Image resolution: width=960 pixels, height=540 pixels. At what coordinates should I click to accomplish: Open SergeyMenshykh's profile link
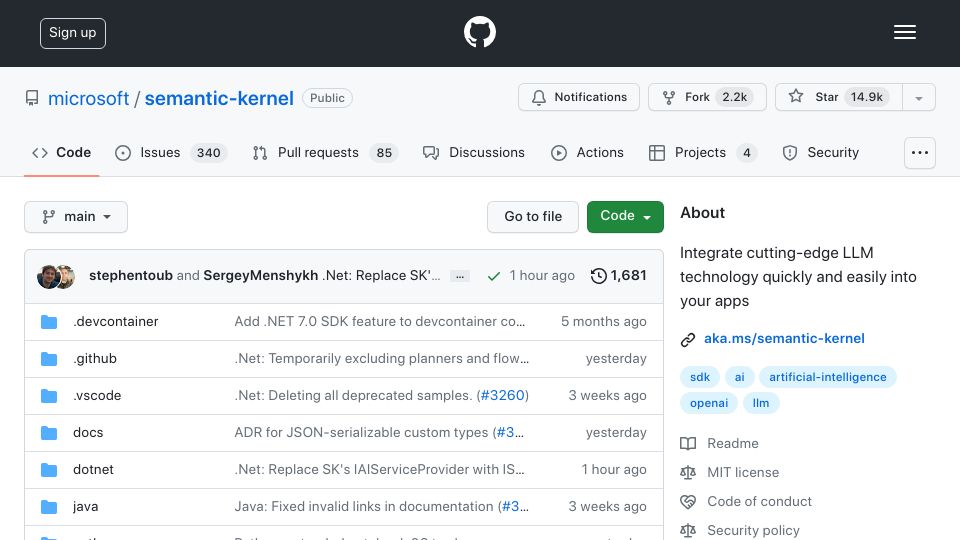pos(261,276)
